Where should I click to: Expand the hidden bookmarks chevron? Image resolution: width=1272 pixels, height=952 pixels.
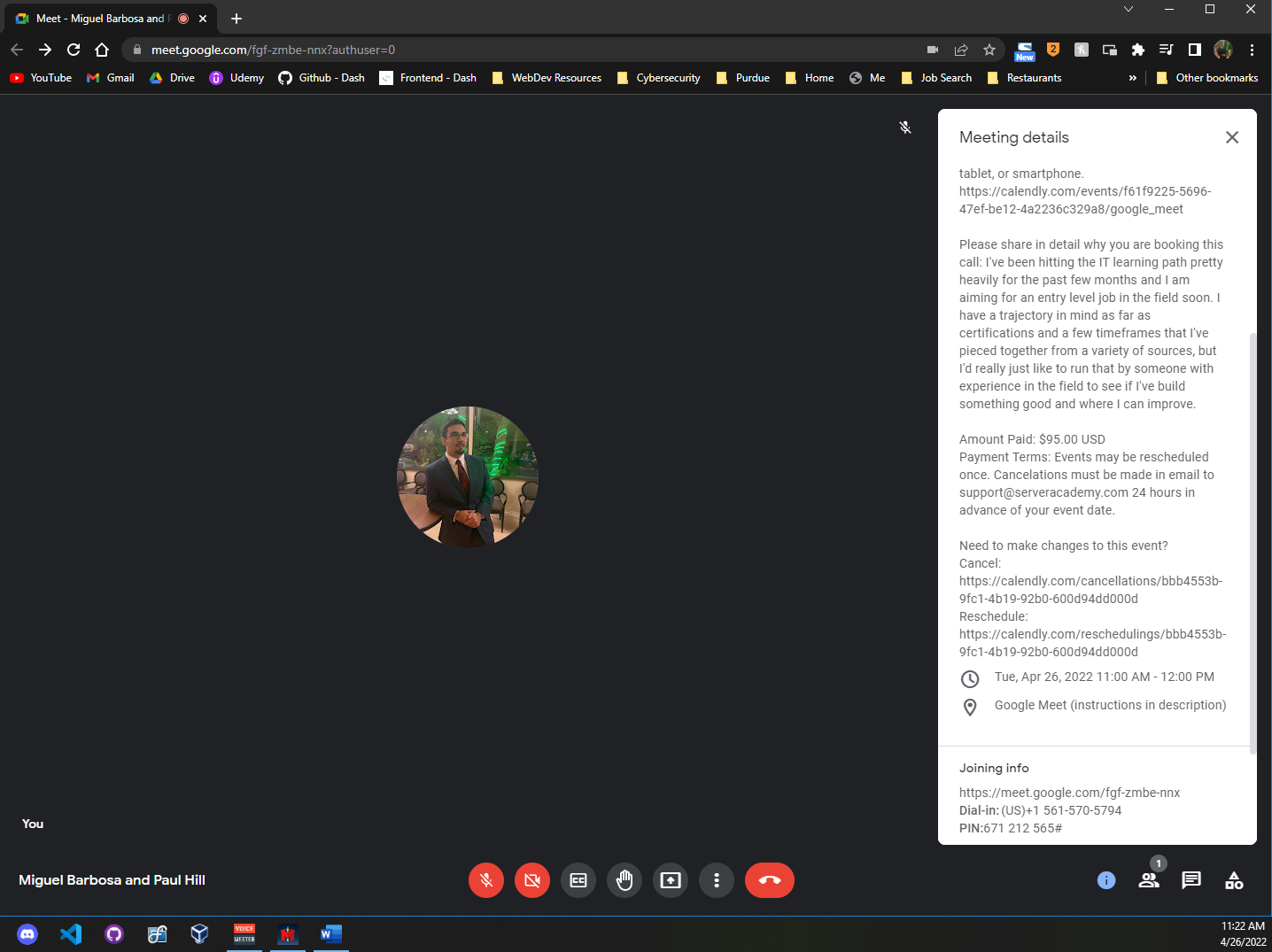(x=1132, y=78)
